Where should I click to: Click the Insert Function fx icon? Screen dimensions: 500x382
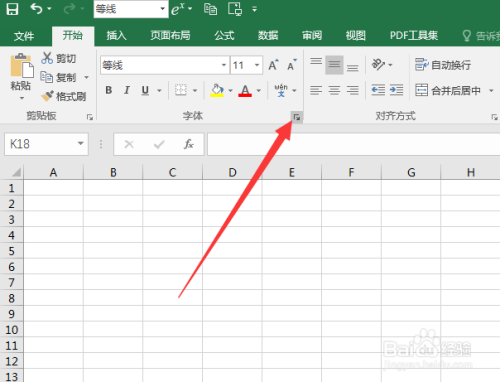pos(189,144)
